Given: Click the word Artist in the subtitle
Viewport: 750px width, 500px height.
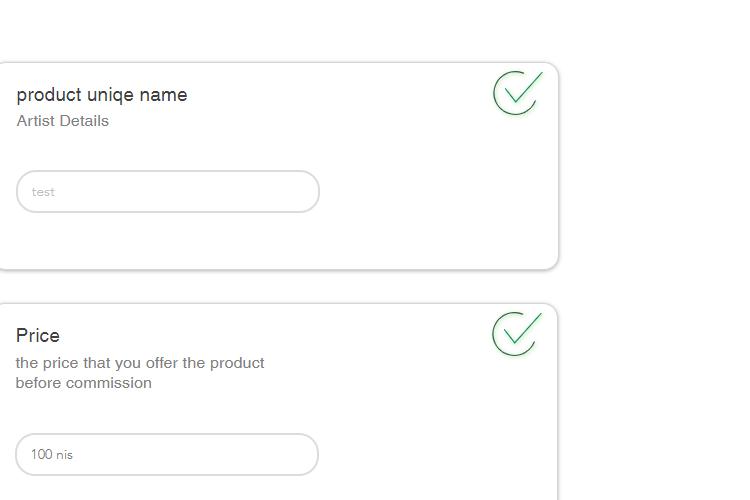Looking at the screenshot, I should 35,121.
